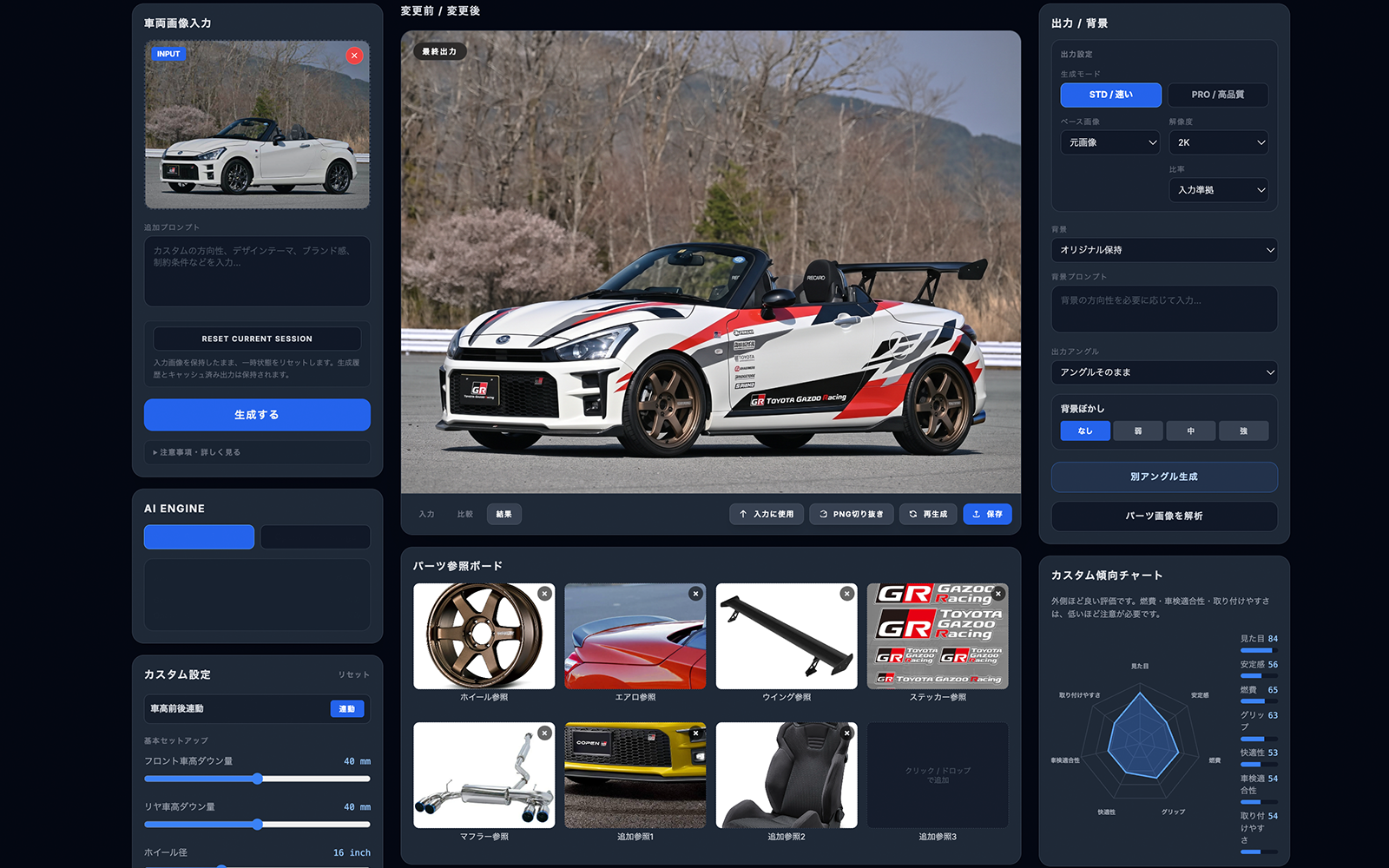Click the リセット link in カスタム設定
This screenshot has height=868, width=1389.
(353, 674)
